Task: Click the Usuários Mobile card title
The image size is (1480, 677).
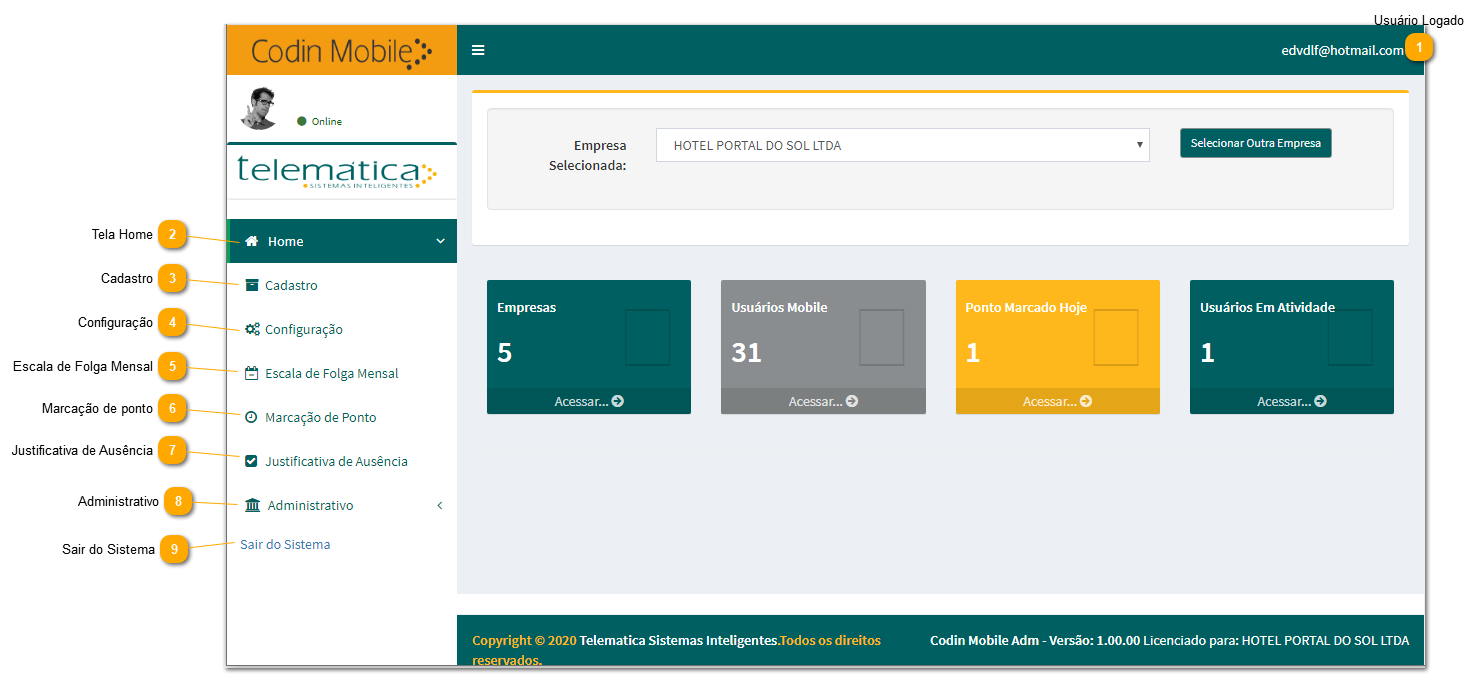Action: tap(779, 307)
